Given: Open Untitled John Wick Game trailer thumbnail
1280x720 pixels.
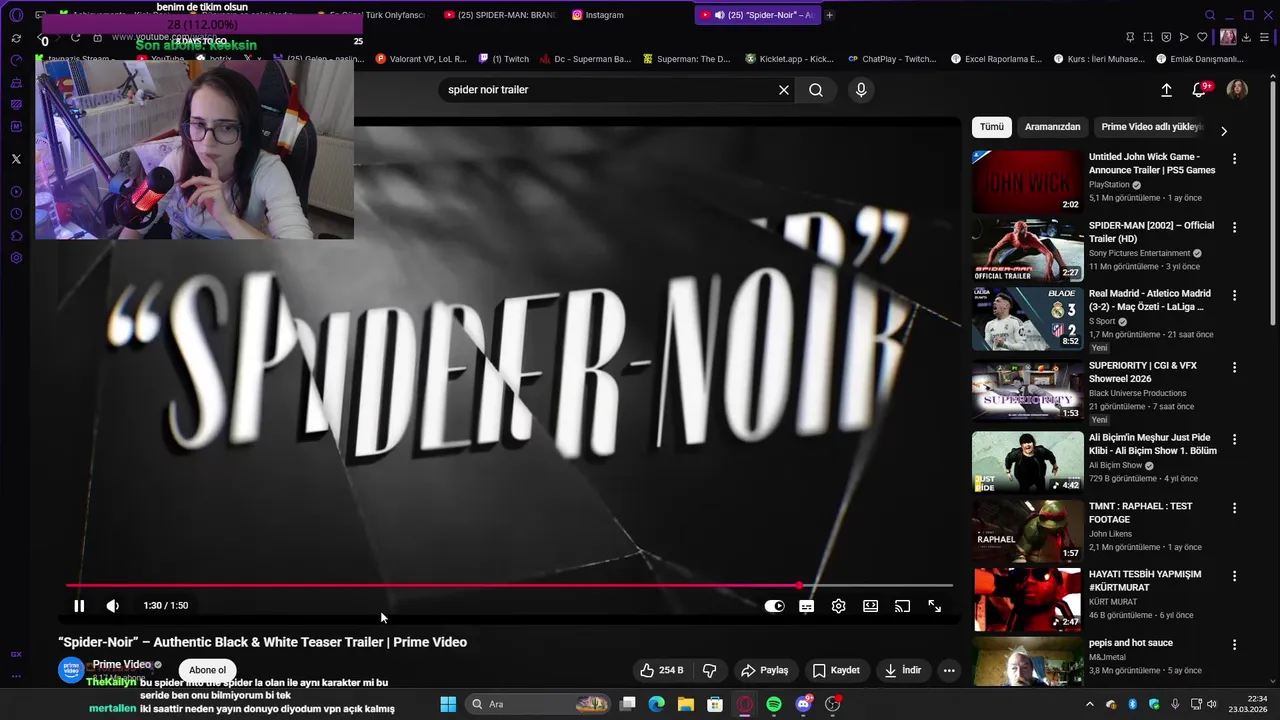Looking at the screenshot, I should [1027, 181].
